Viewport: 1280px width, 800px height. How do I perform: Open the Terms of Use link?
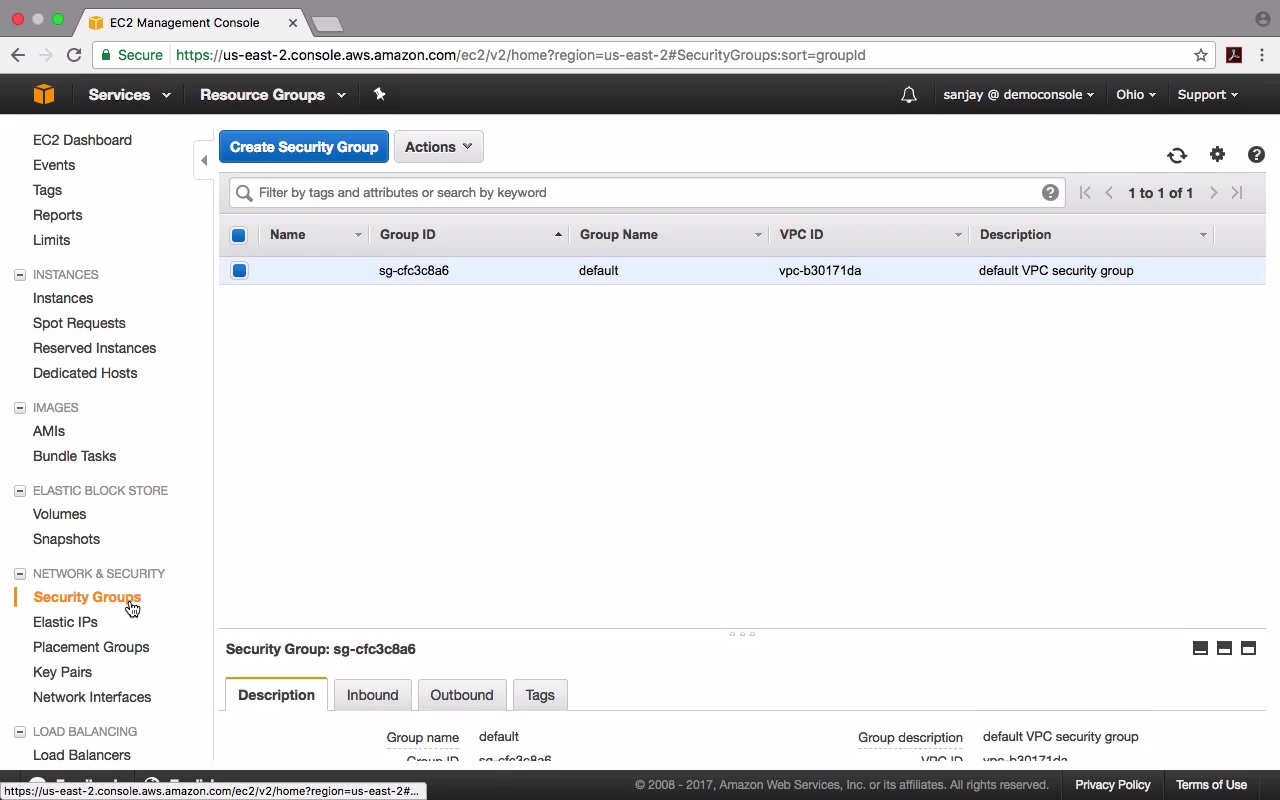(1211, 785)
